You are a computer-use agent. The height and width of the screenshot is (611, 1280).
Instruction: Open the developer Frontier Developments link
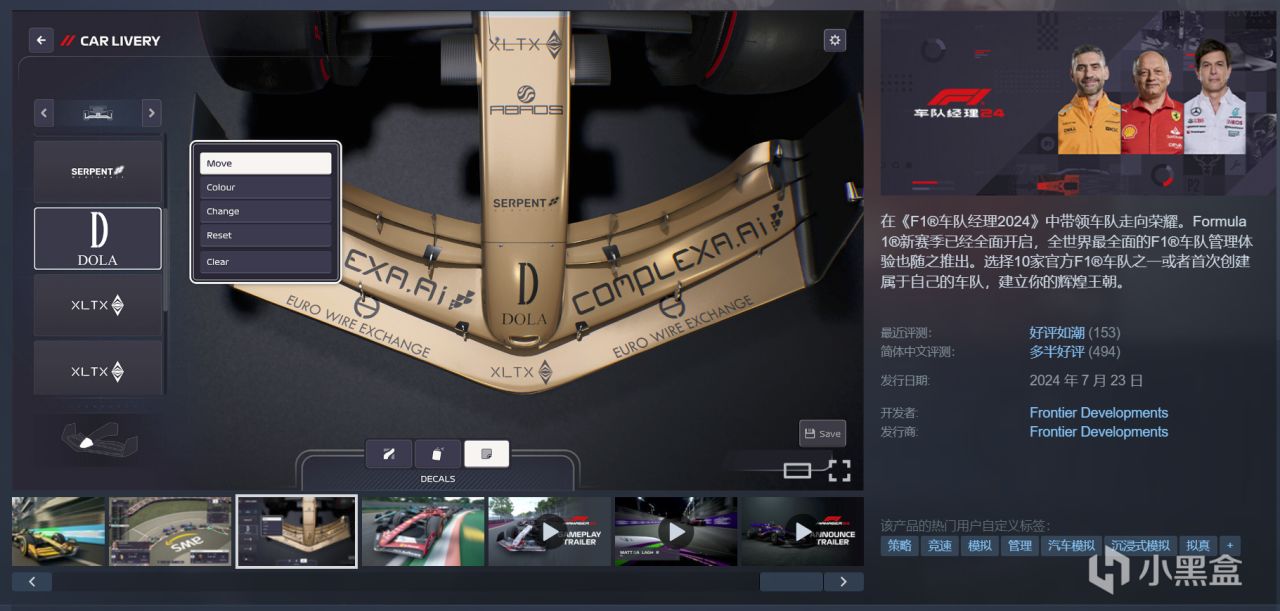tap(1099, 412)
